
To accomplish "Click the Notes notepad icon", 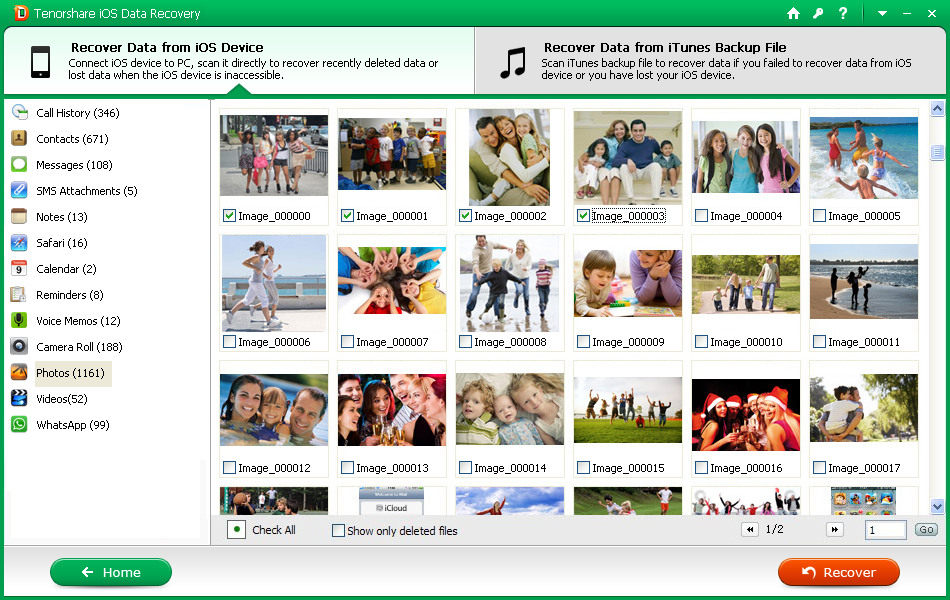I will pyautogui.click(x=19, y=217).
